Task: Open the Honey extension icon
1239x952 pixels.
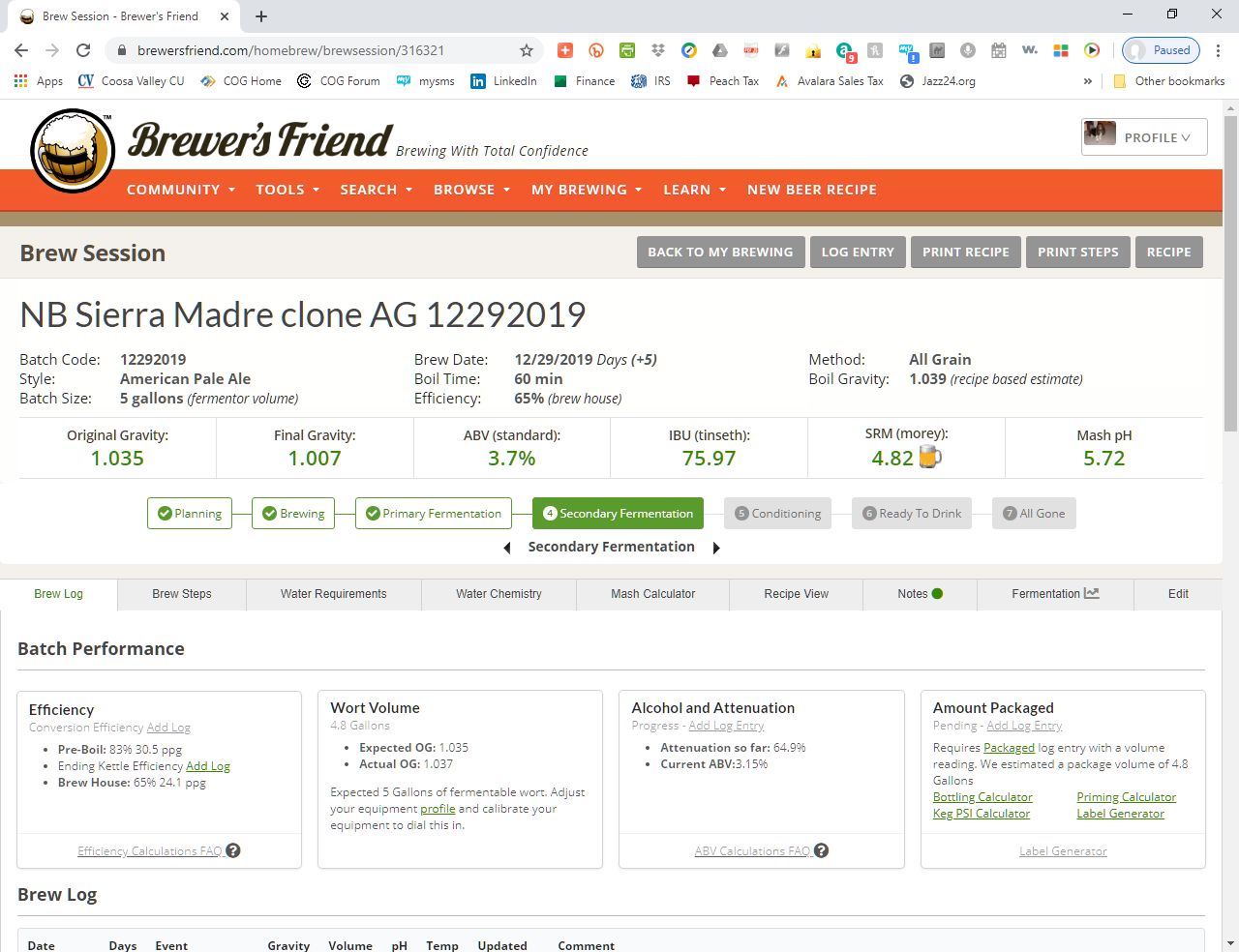Action: [875, 50]
